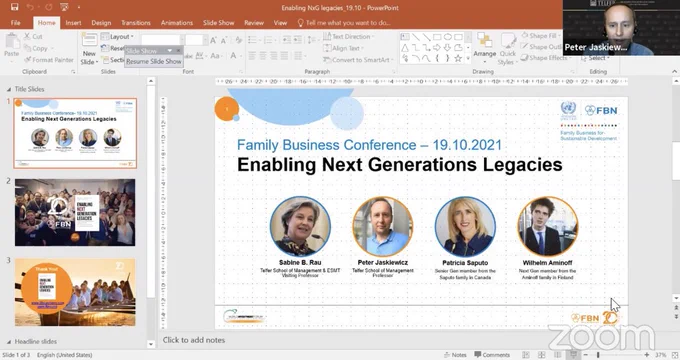This screenshot has height=360, width=680.
Task: Select slide 2 thumbnail with group photo
Action: click(x=75, y=213)
